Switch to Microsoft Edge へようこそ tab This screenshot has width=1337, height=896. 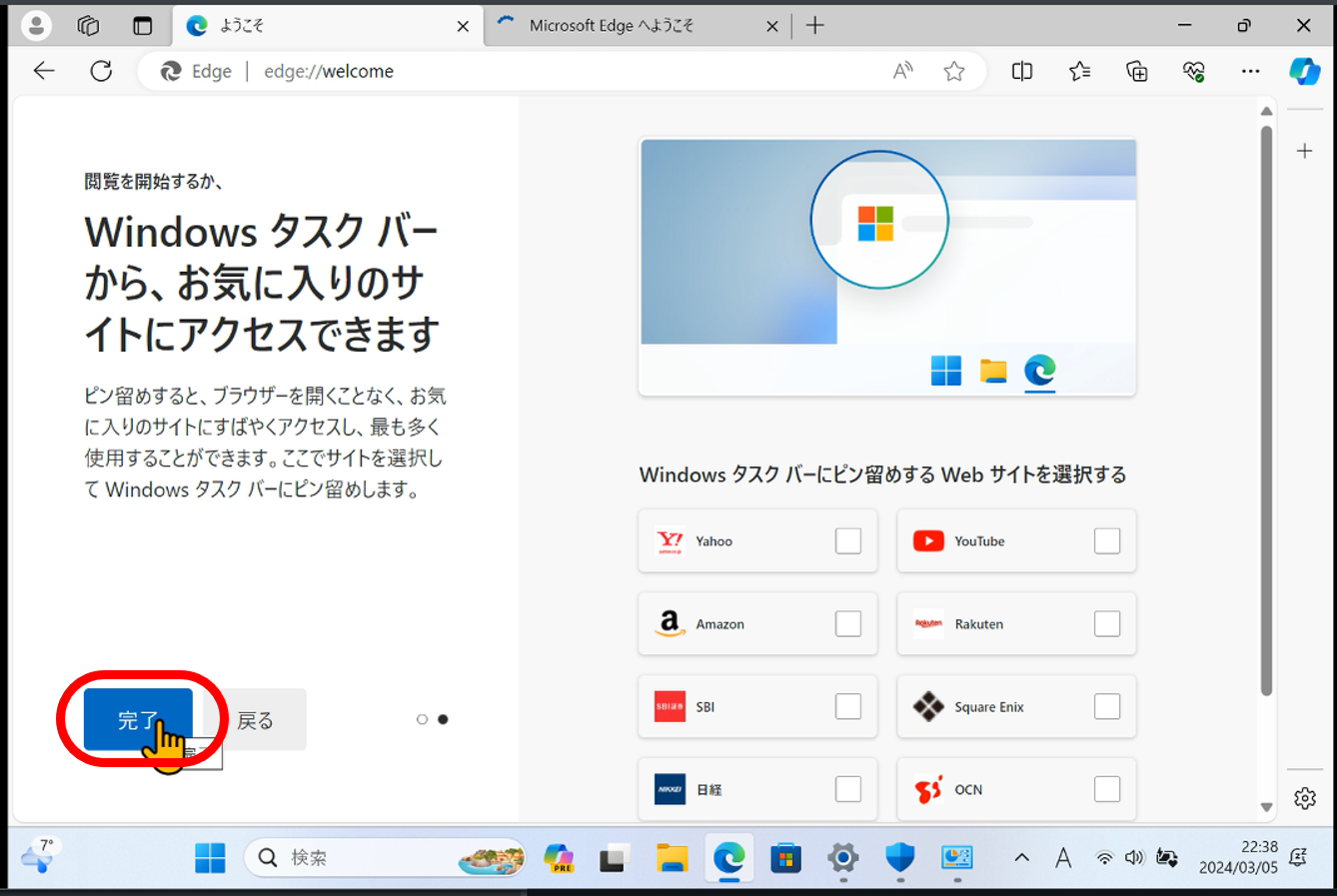pyautogui.click(x=630, y=25)
